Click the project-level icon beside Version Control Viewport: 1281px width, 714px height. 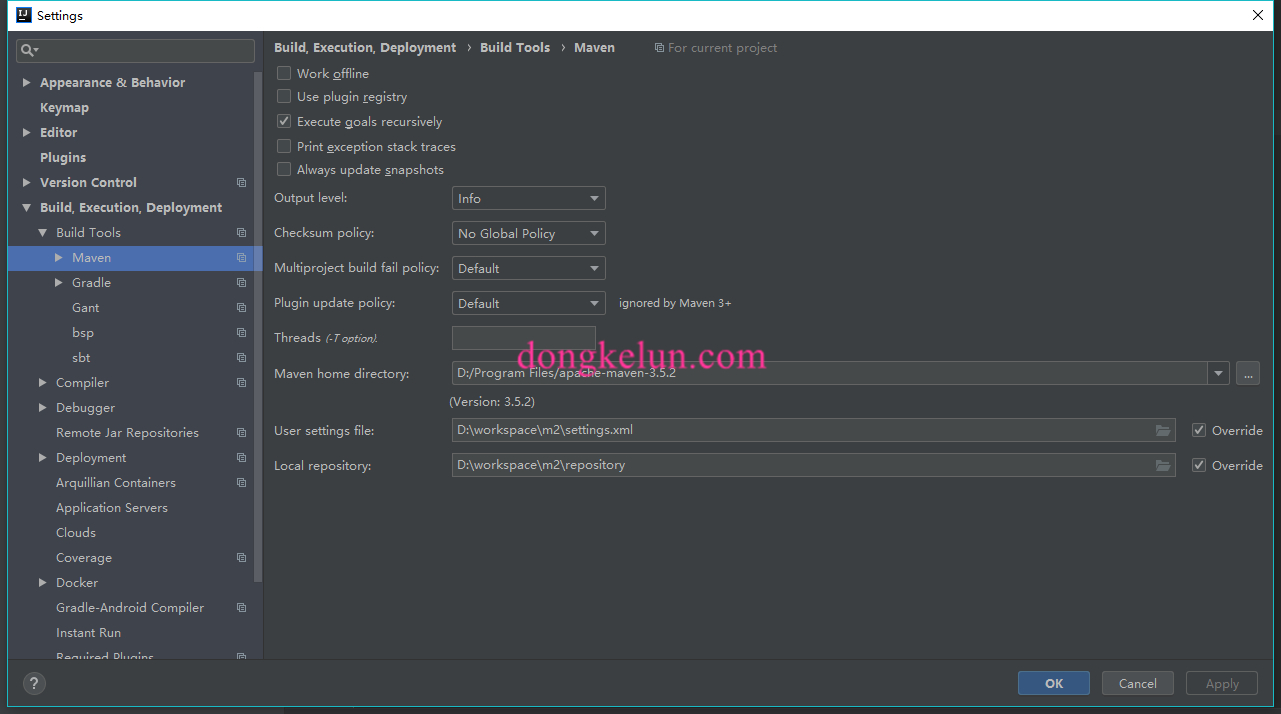pyautogui.click(x=241, y=183)
